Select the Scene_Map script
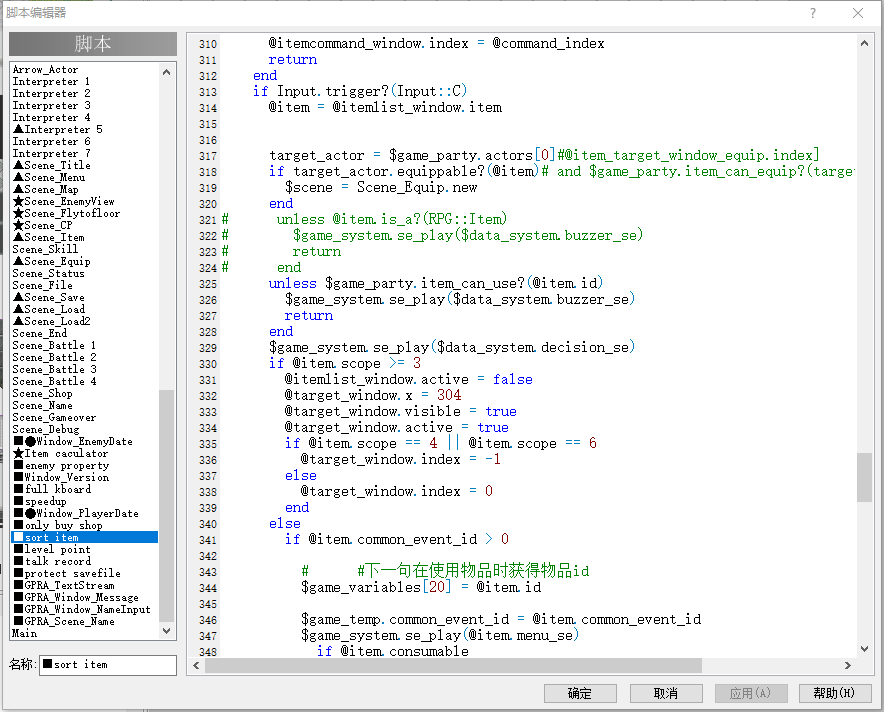The height and width of the screenshot is (712, 884). 46,189
